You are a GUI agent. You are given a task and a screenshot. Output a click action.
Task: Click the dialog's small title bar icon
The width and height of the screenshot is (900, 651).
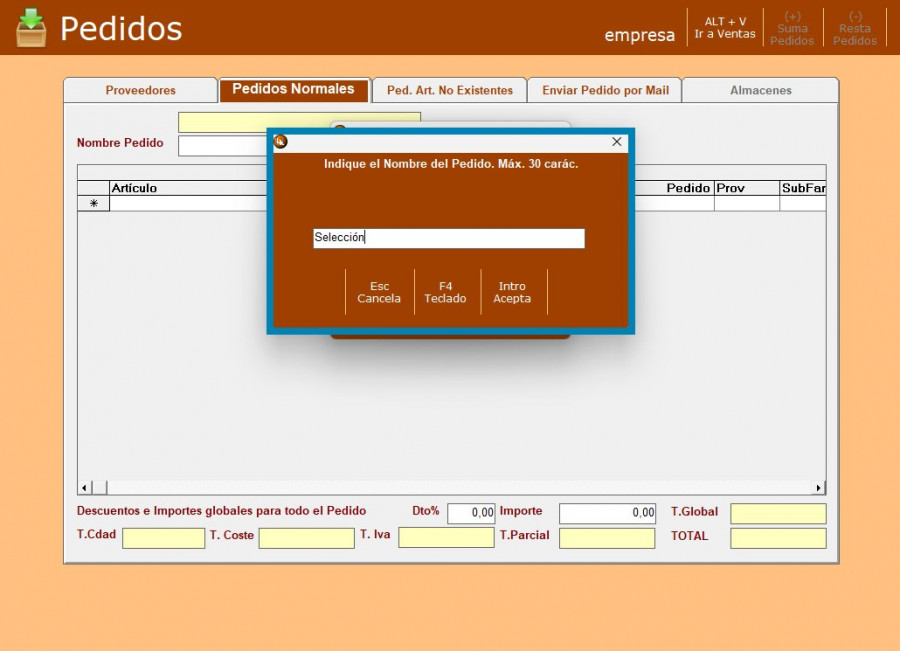click(281, 142)
